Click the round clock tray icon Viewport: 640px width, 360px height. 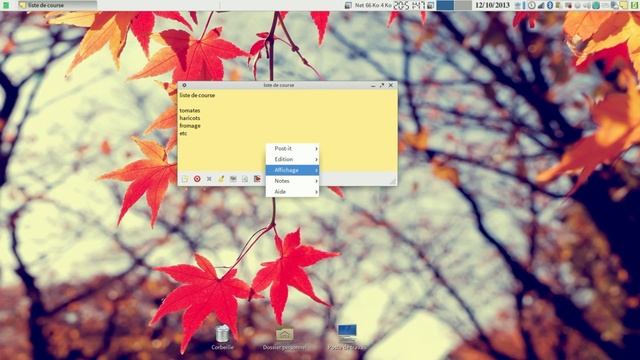tap(531, 5)
